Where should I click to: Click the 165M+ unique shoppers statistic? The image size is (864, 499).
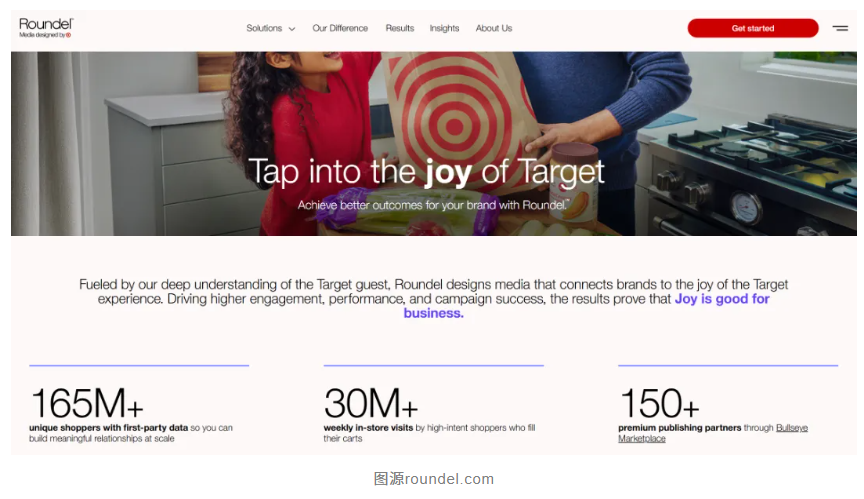87,403
